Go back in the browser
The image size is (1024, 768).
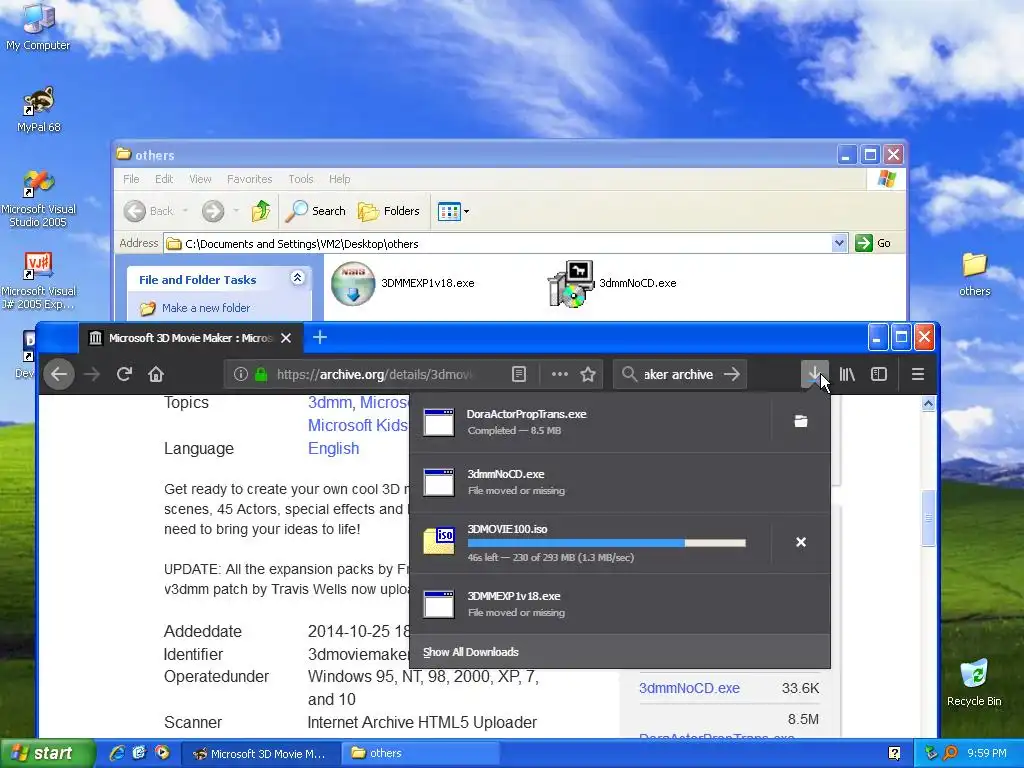tap(59, 374)
